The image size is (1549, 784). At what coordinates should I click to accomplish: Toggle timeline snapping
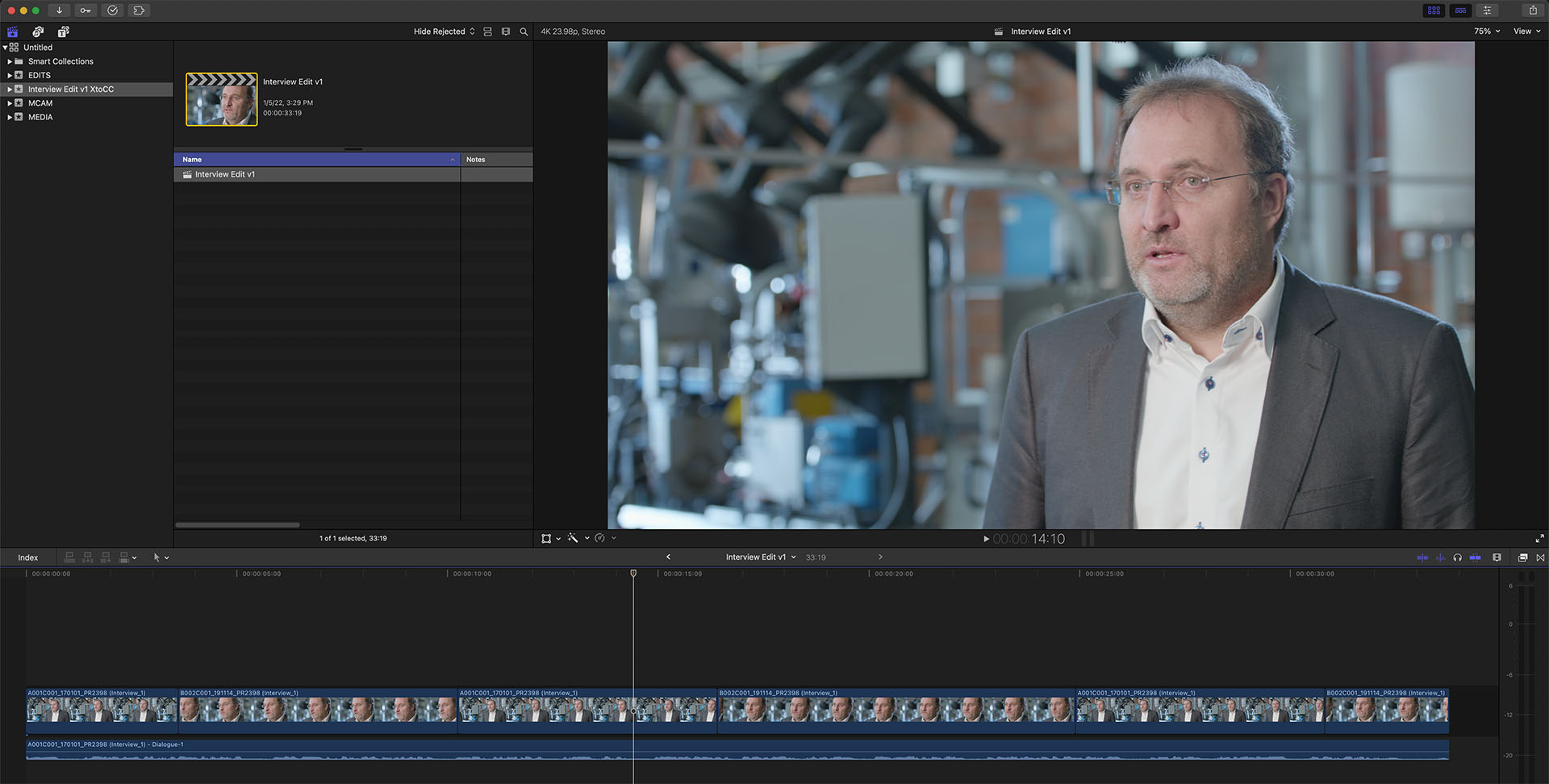(x=1475, y=557)
